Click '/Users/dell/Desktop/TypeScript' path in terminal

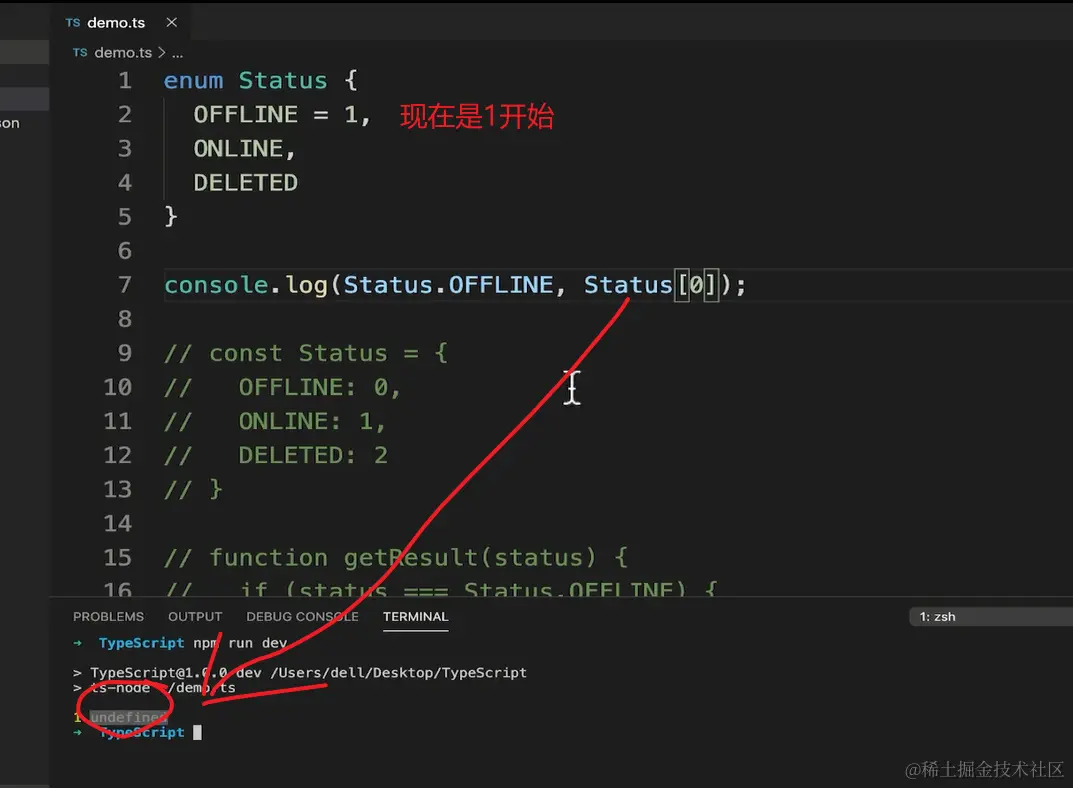coord(399,673)
